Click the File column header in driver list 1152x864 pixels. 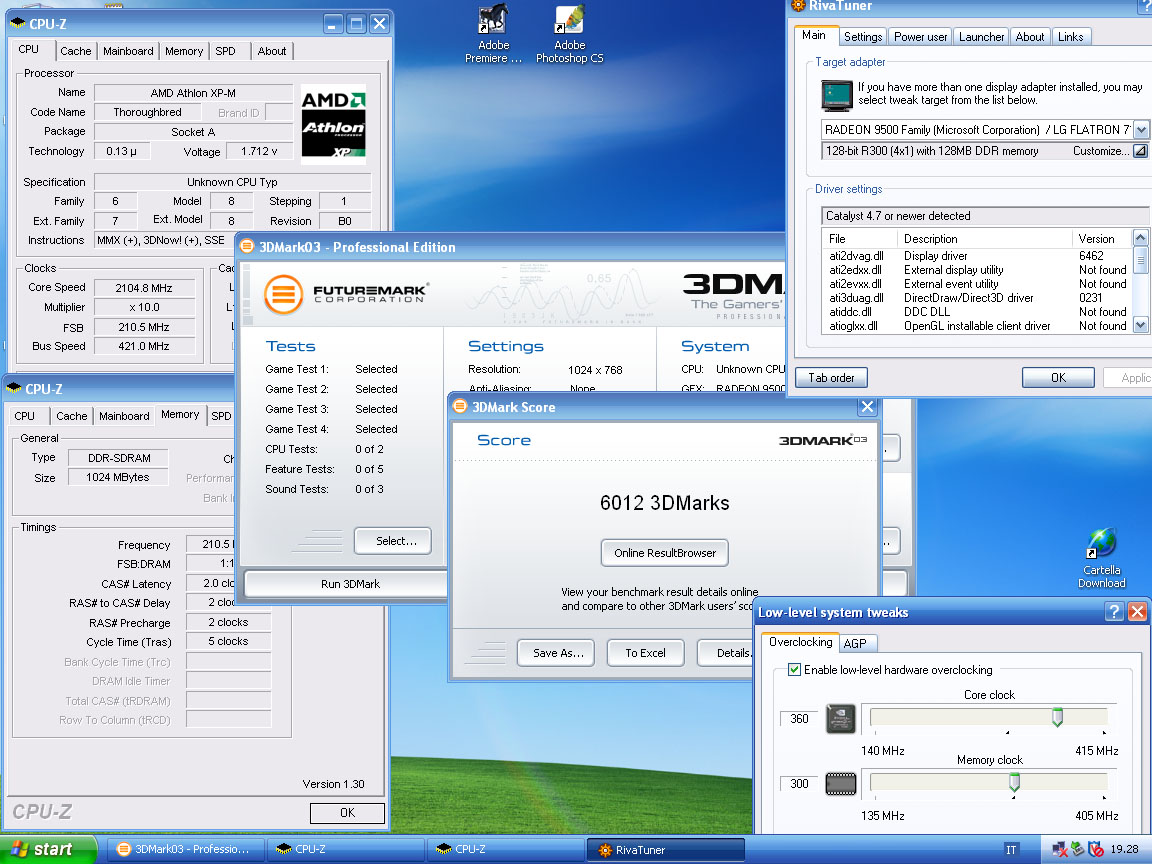(859, 239)
